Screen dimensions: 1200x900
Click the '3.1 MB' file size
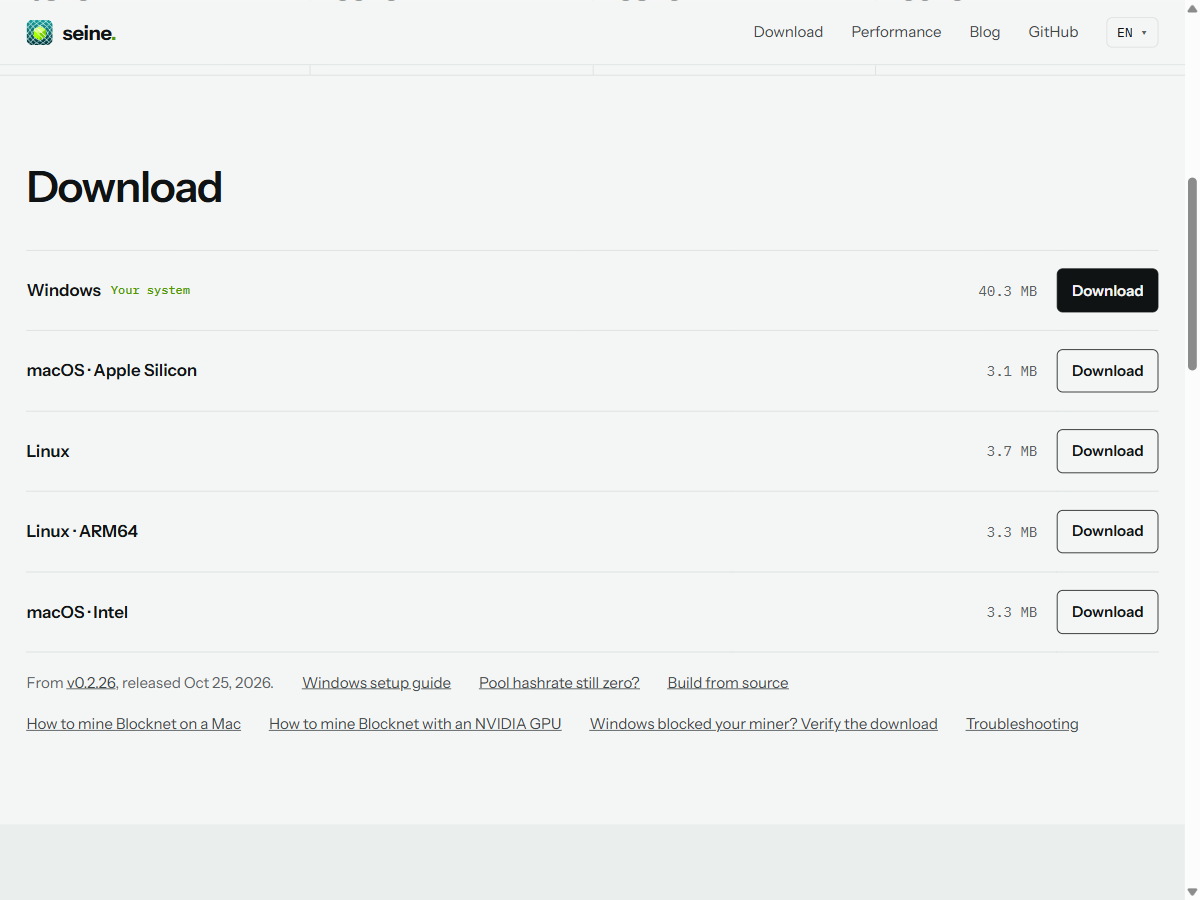pos(1011,371)
